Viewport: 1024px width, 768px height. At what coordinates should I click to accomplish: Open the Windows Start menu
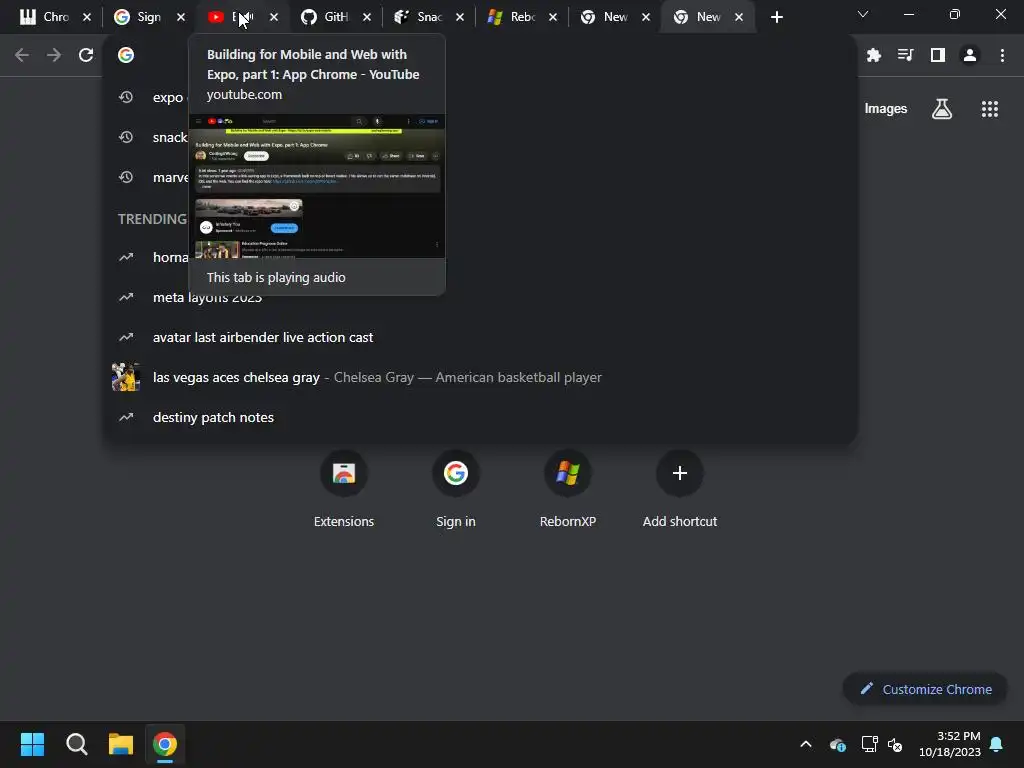coord(32,744)
